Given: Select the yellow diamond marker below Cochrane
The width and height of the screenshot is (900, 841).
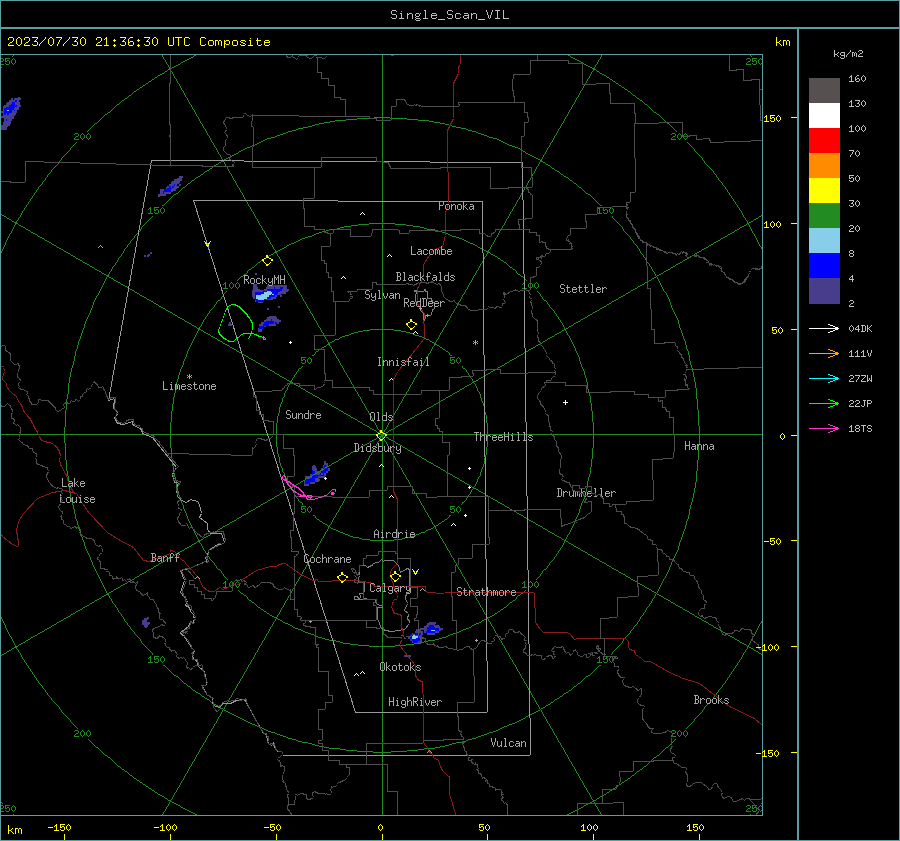Looking at the screenshot, I should 342,577.
